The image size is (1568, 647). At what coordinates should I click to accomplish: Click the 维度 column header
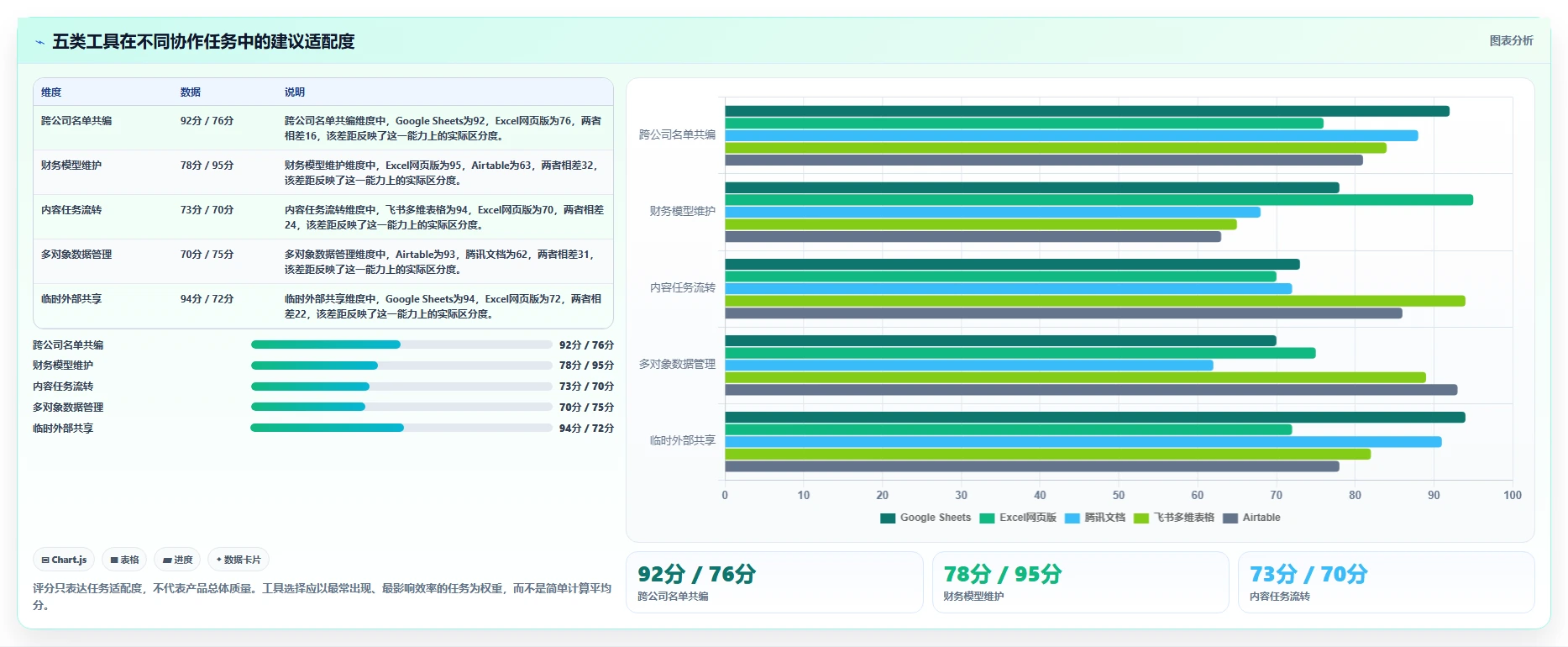click(x=51, y=92)
